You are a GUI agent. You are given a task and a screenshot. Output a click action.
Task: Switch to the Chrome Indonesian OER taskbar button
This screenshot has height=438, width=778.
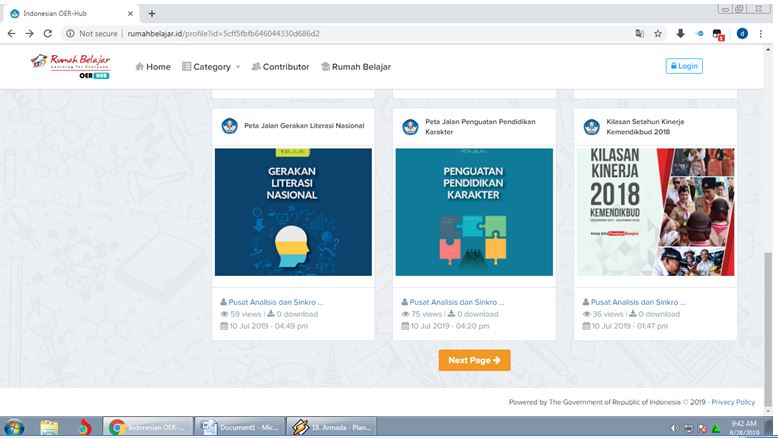[x=148, y=427]
